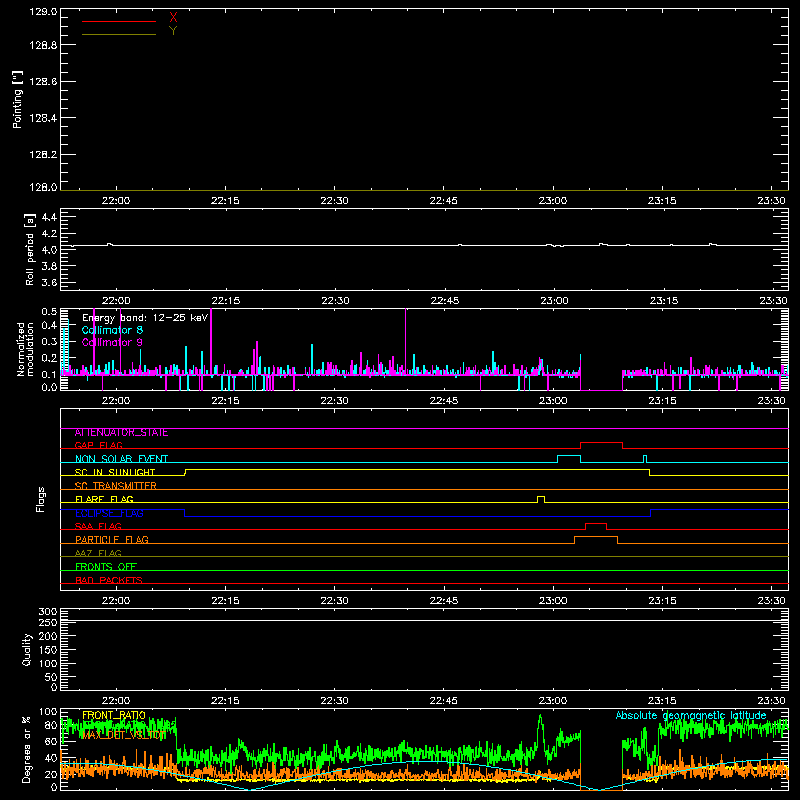Click the FRONTS_OFF label

[x=106, y=567]
